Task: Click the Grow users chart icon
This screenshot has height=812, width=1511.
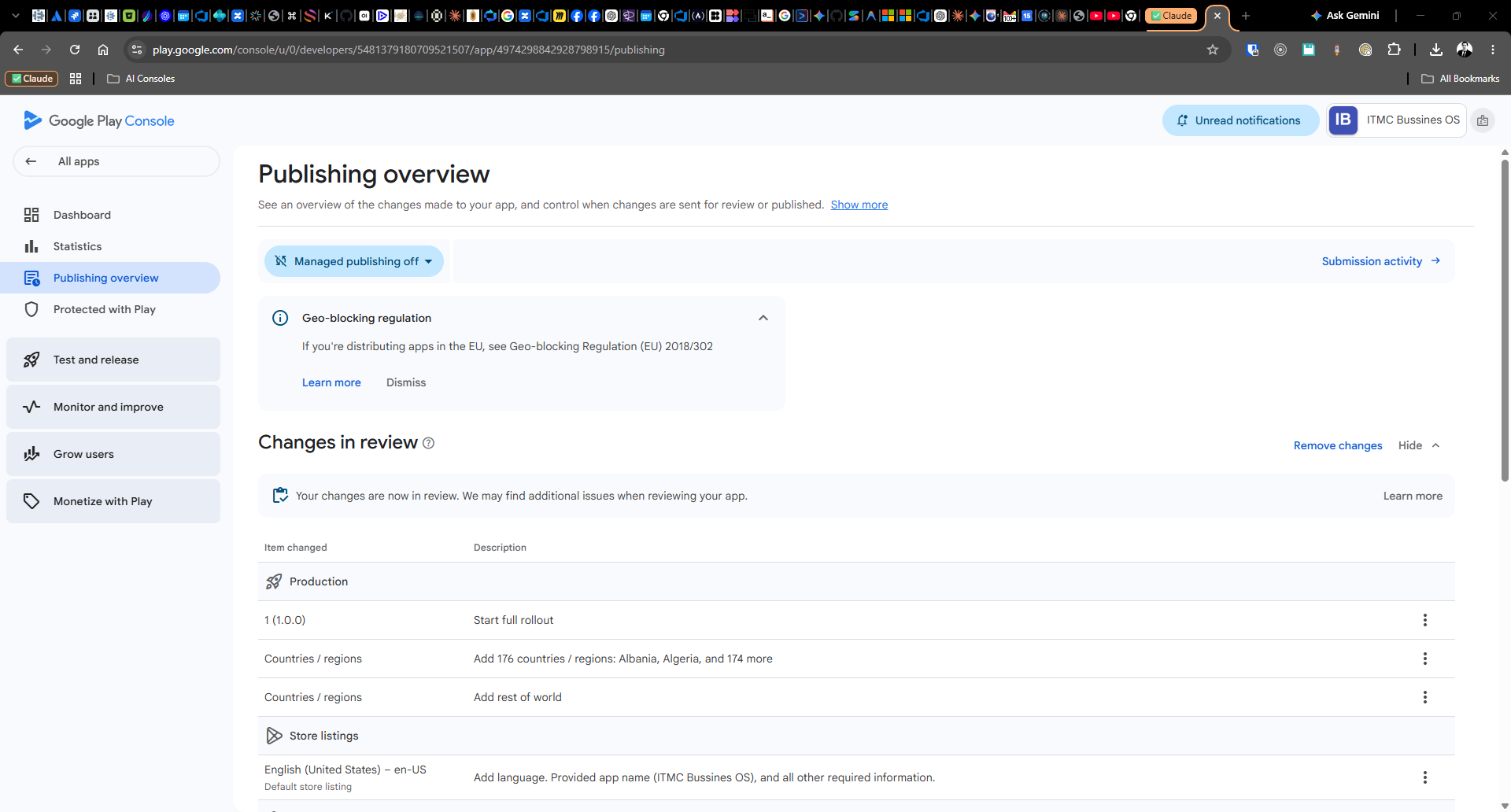Action: click(31, 454)
